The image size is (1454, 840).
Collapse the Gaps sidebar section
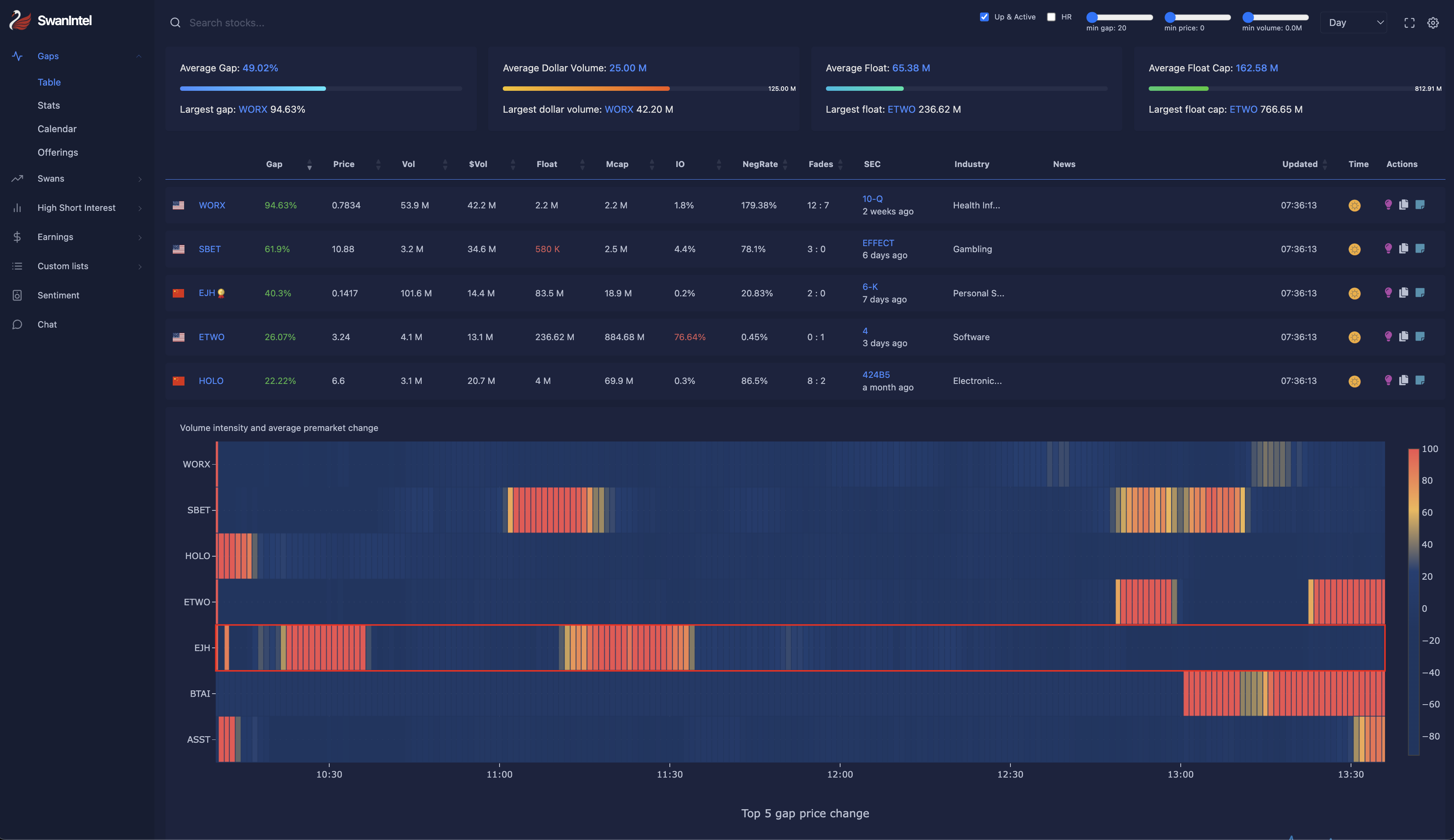click(139, 56)
